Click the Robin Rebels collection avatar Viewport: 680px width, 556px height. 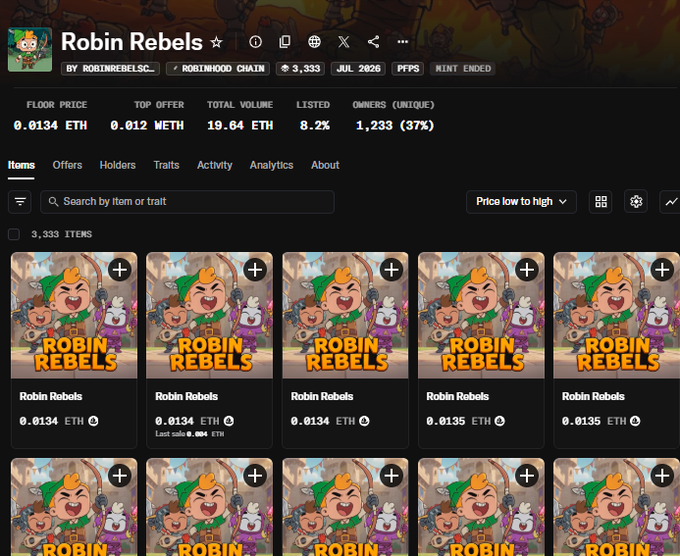tap(30, 49)
